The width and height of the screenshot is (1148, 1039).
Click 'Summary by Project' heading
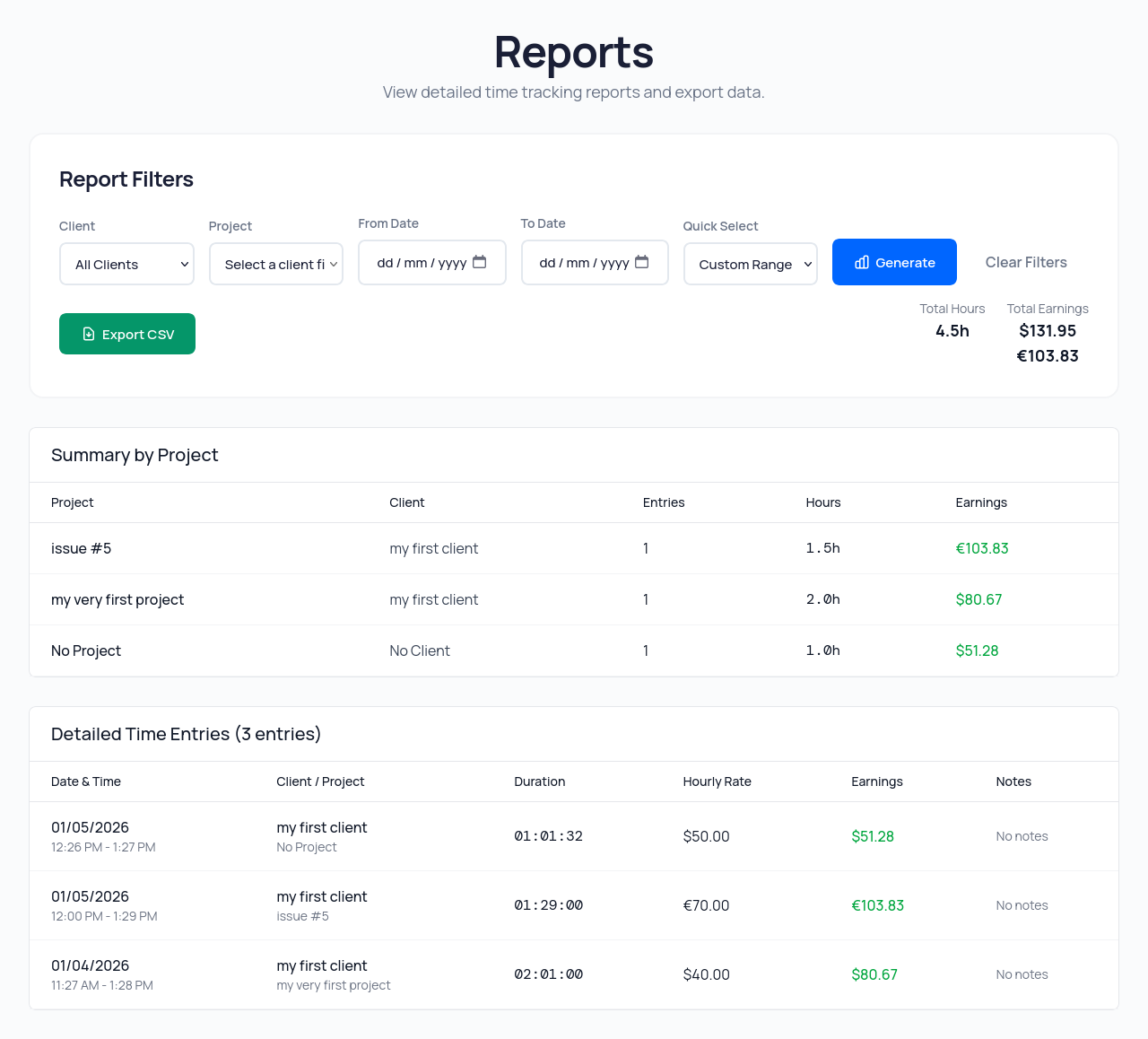(x=135, y=455)
